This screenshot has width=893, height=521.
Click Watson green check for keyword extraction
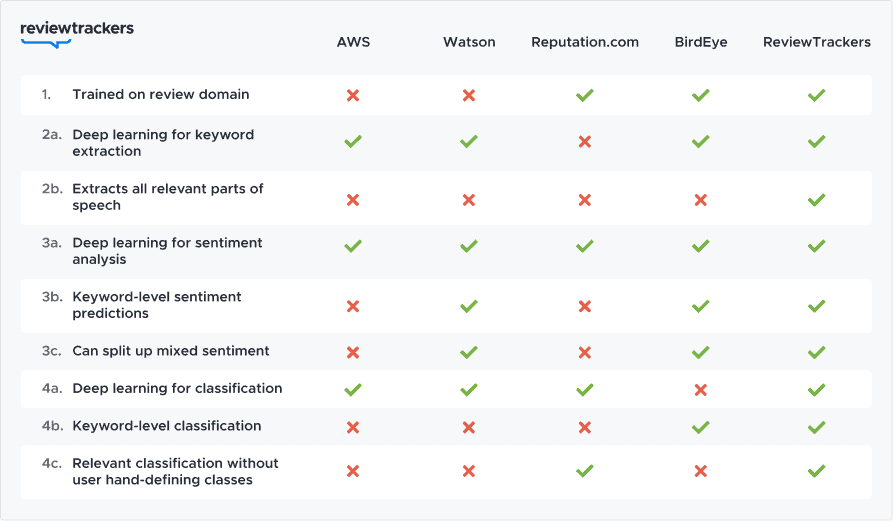tap(469, 142)
